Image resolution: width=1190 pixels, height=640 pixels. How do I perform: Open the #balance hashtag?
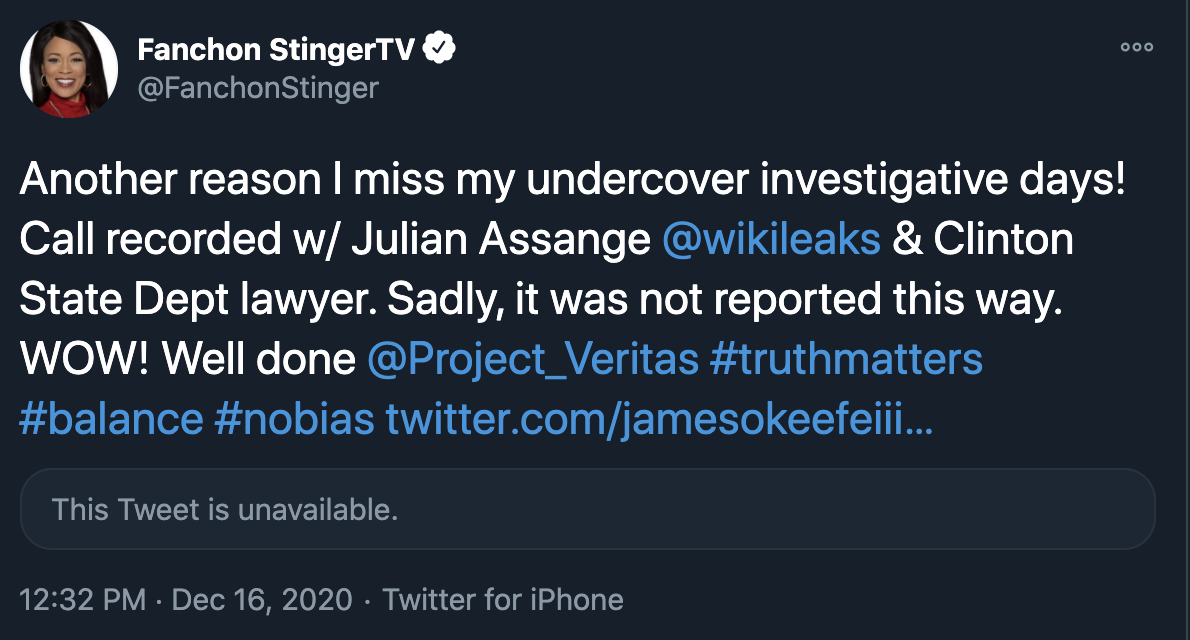111,418
